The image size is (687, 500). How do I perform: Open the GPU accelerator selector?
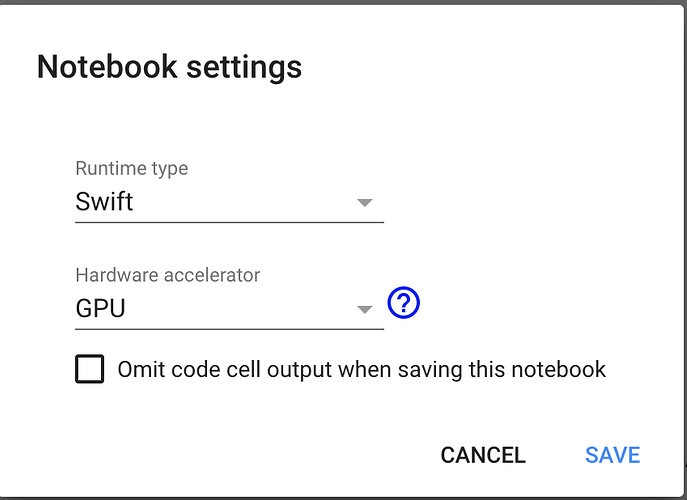[x=228, y=309]
